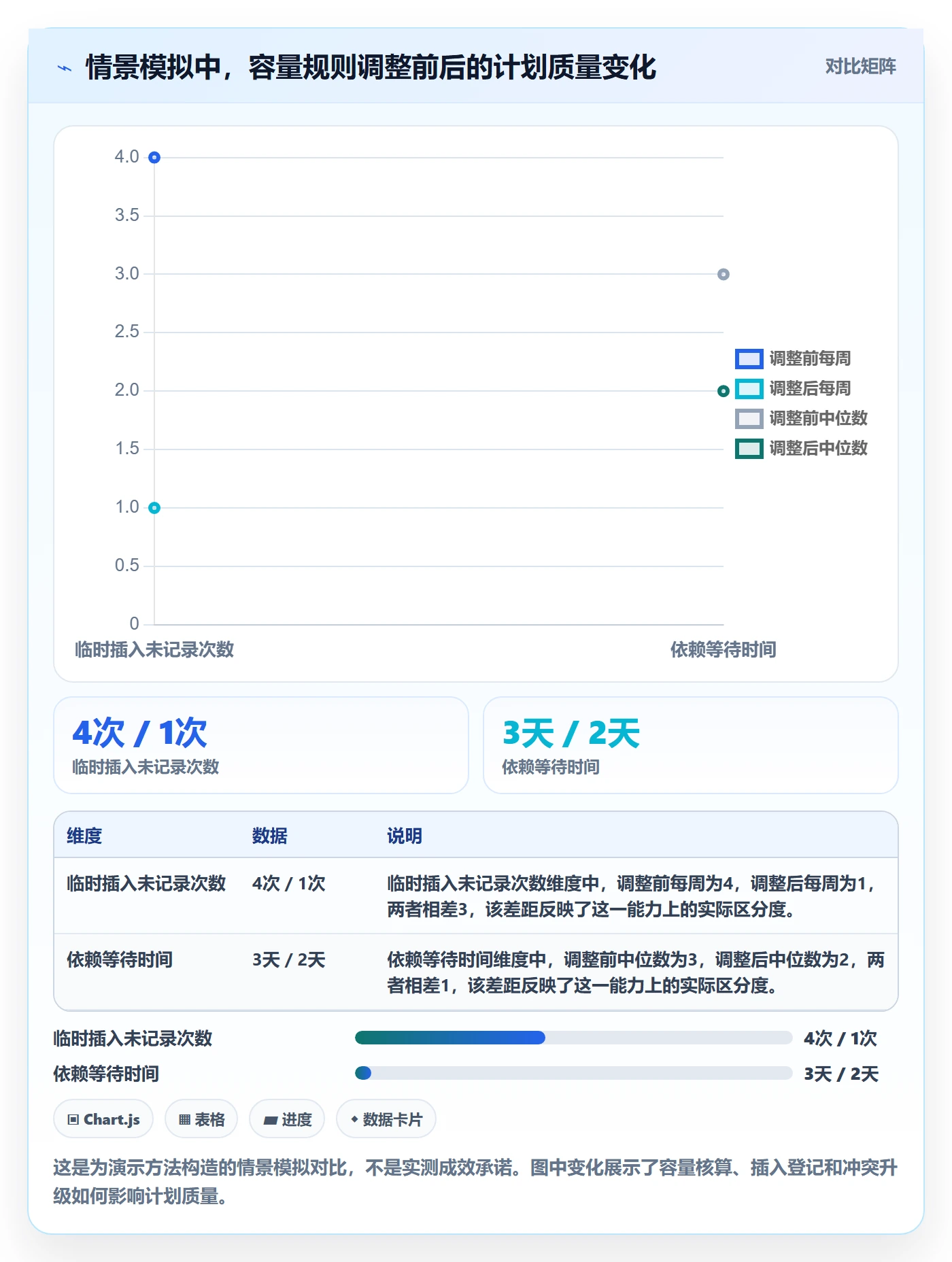952x1262 pixels.
Task: Click the lightning icon beside the title
Action: (65, 68)
